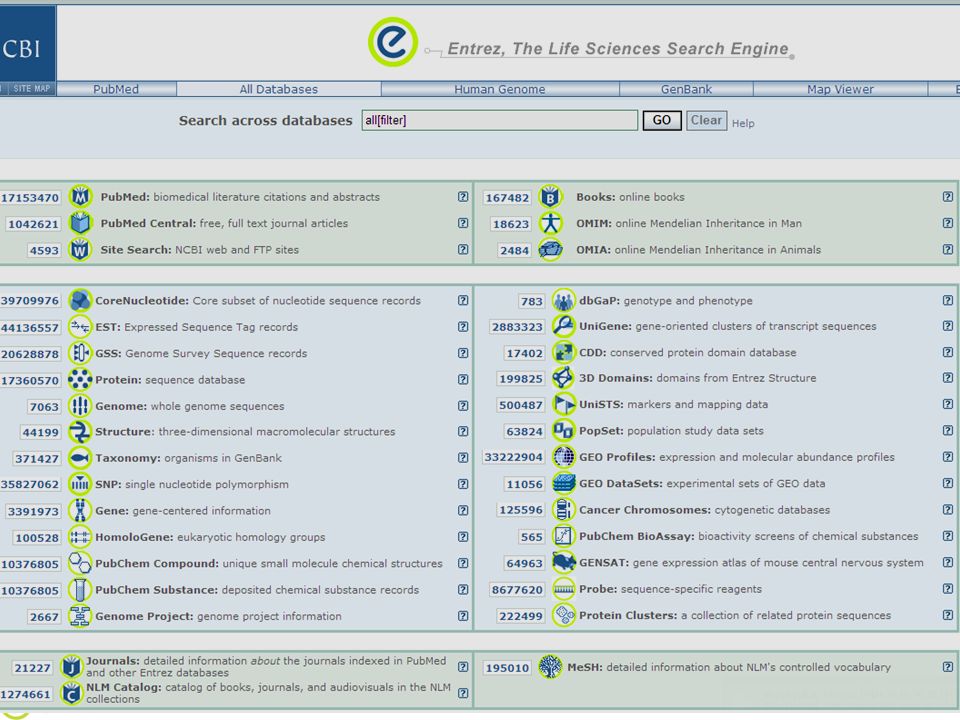This screenshot has width=960, height=720.
Task: Click the SITE MAP link
Action: coord(31,89)
